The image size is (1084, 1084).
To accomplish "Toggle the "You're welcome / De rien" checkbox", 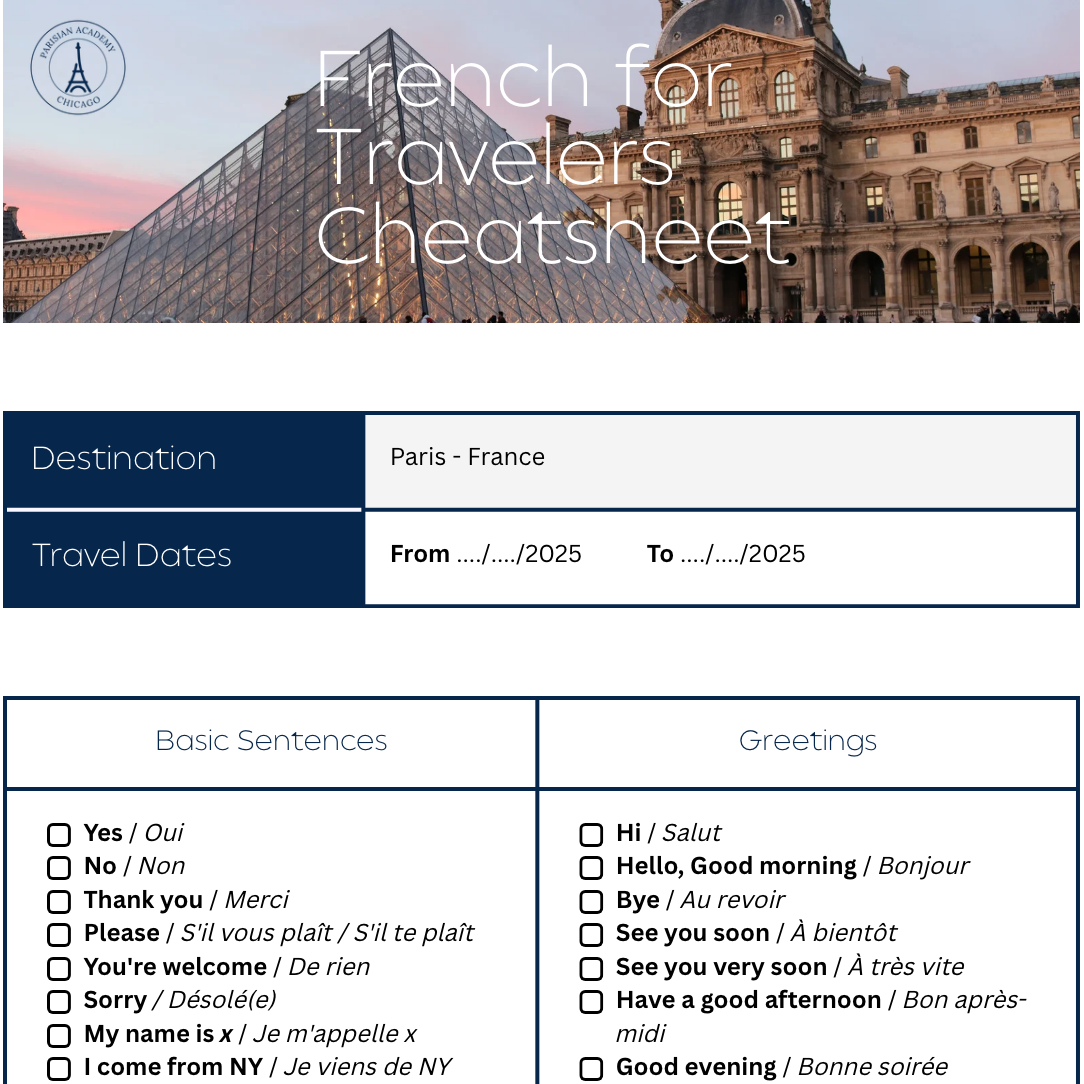I will (60, 969).
